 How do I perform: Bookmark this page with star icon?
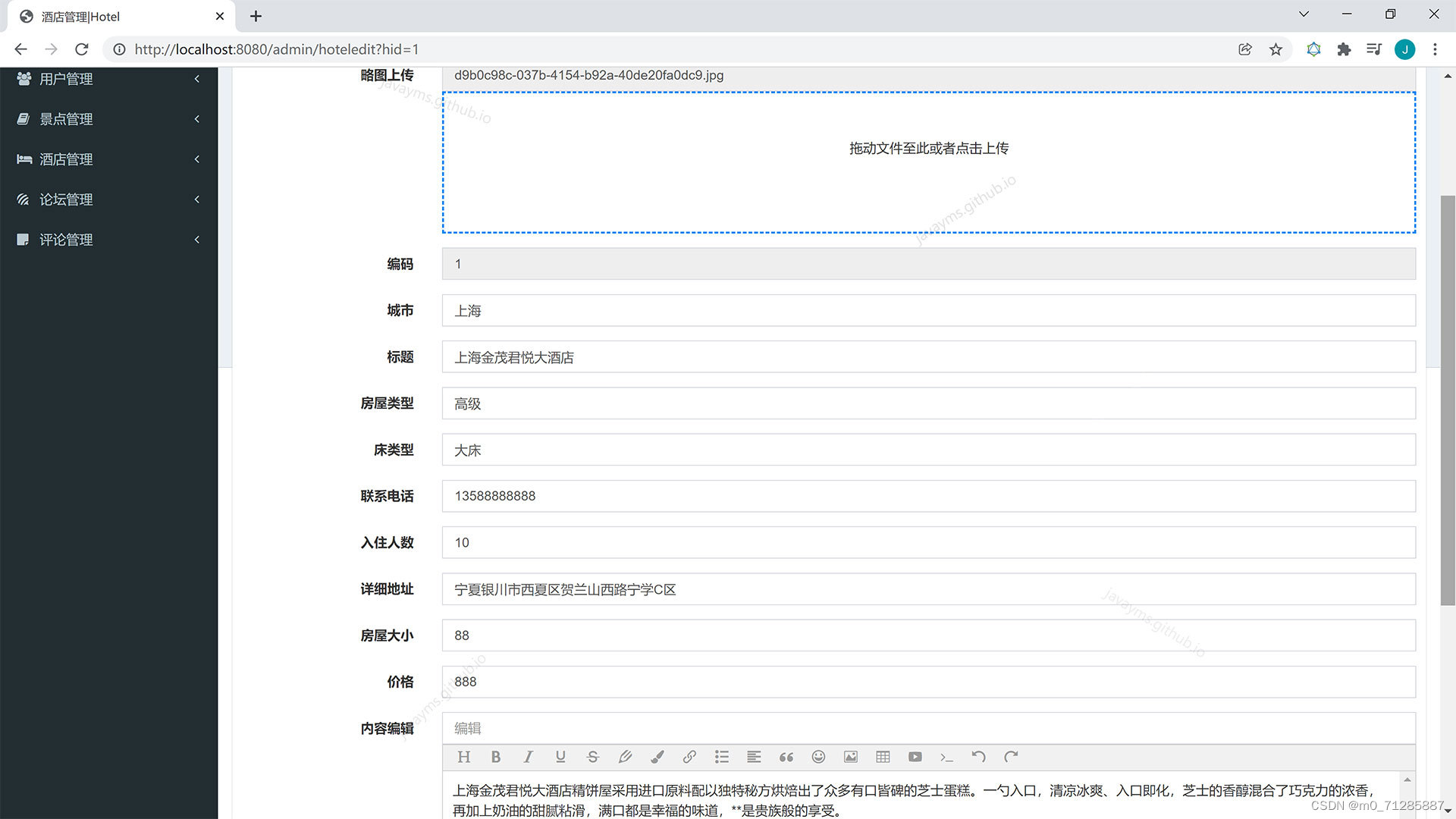tap(1276, 49)
